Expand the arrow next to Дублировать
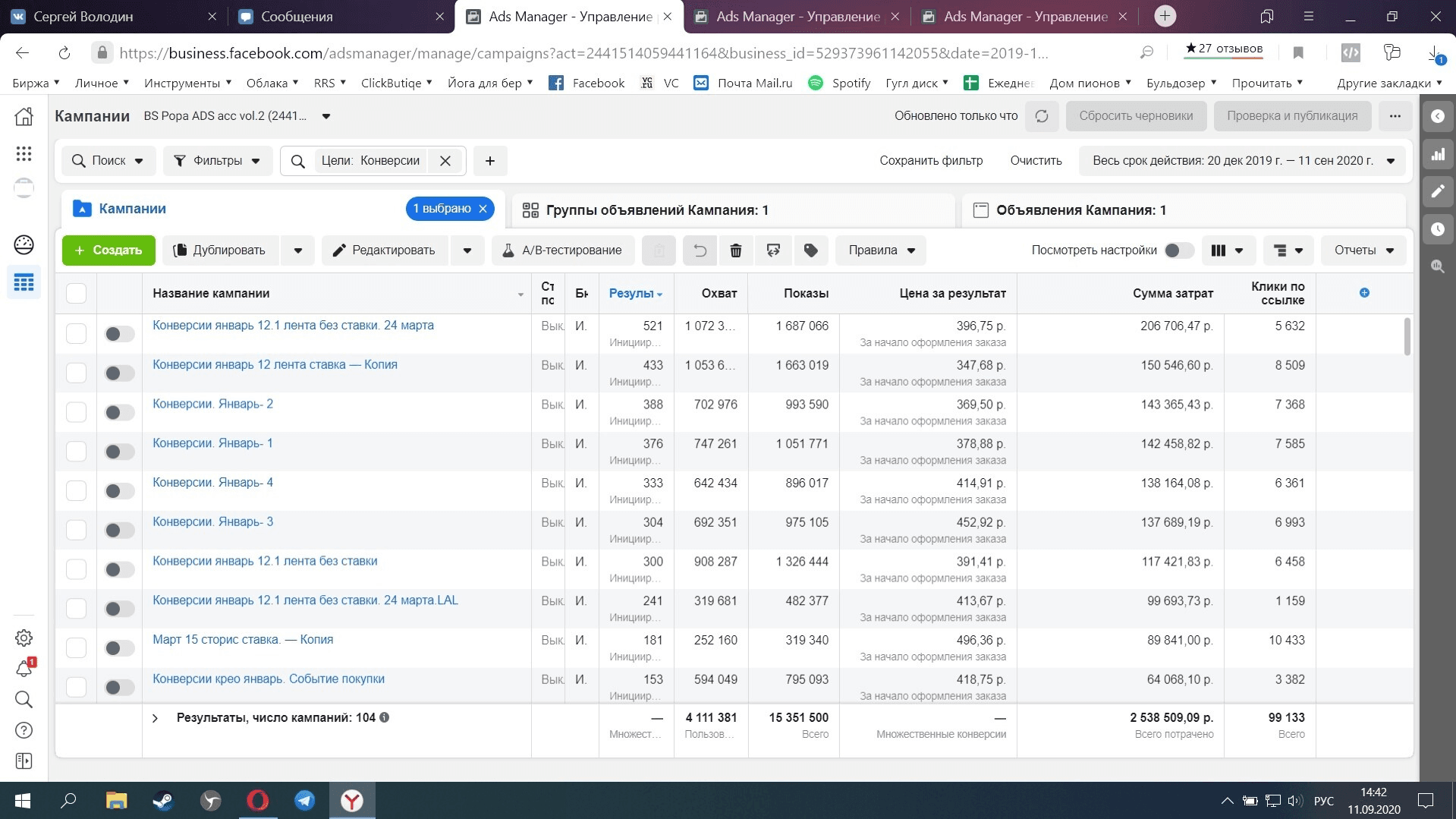This screenshot has width=1456, height=819. pos(298,250)
